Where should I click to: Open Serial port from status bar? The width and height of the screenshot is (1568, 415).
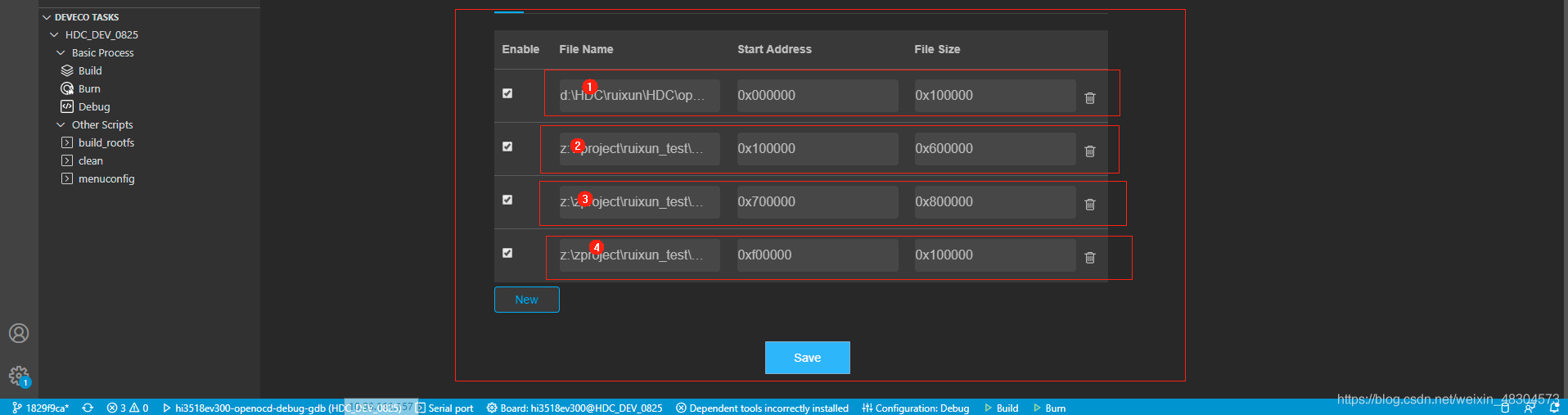(x=444, y=408)
